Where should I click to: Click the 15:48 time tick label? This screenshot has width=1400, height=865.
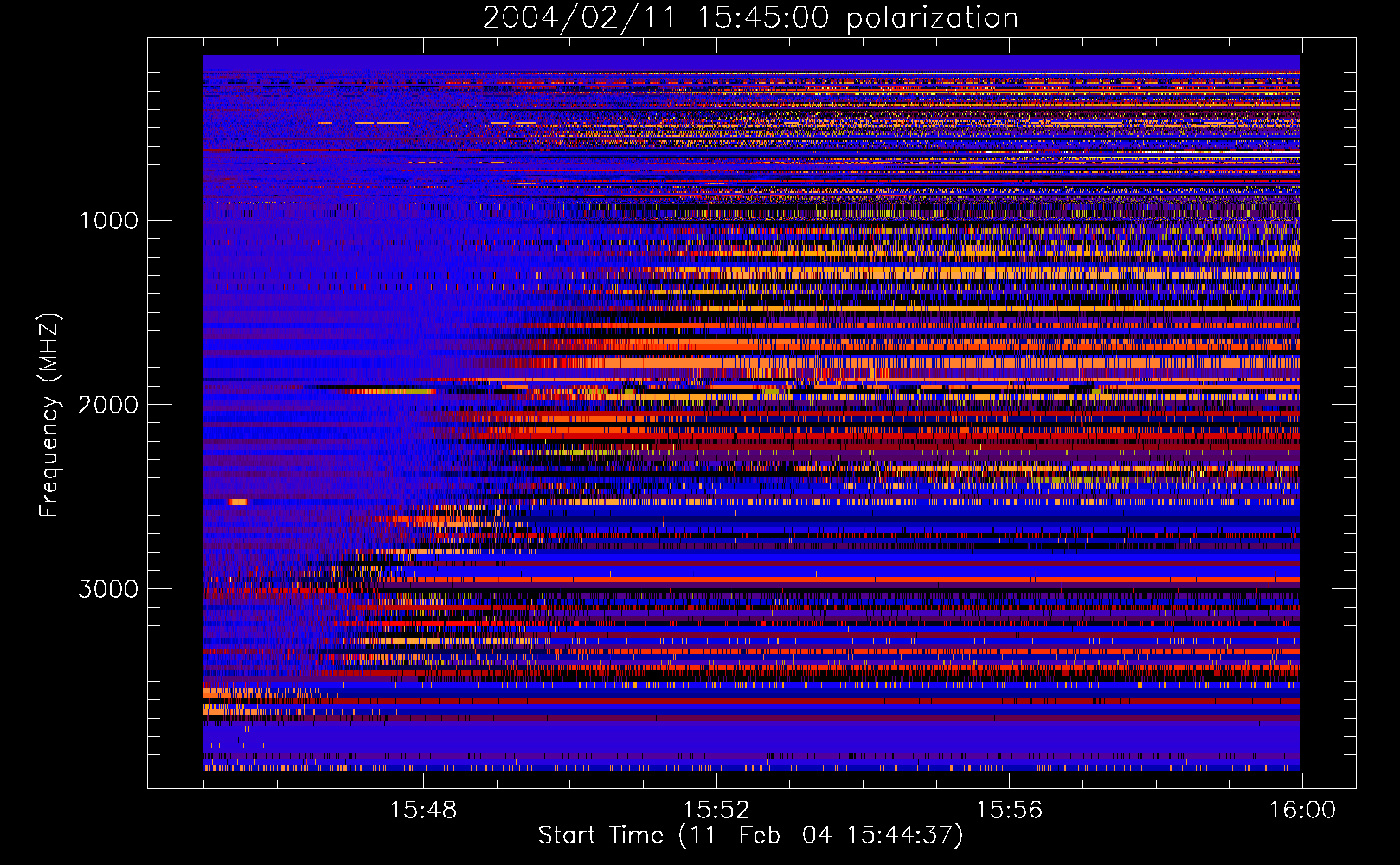423,811
